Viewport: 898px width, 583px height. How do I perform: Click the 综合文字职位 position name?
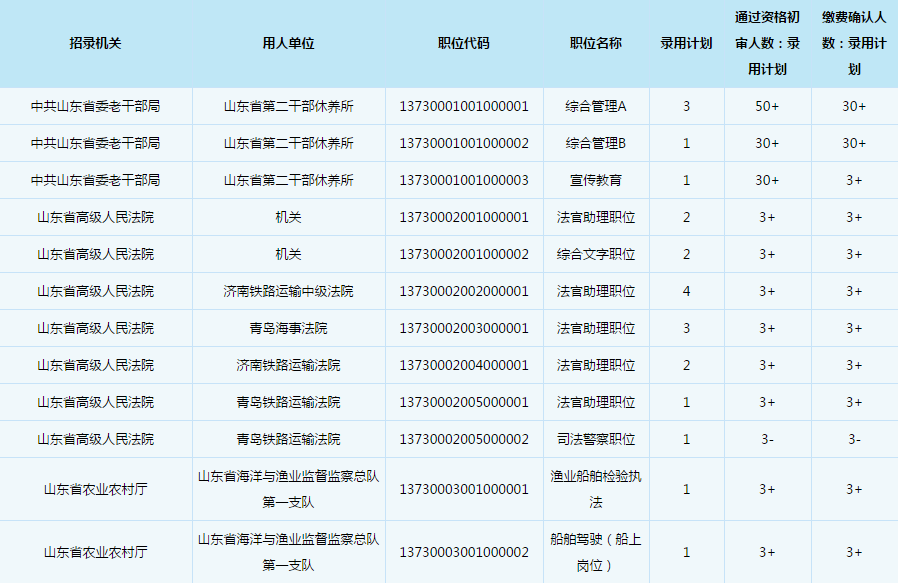click(596, 254)
